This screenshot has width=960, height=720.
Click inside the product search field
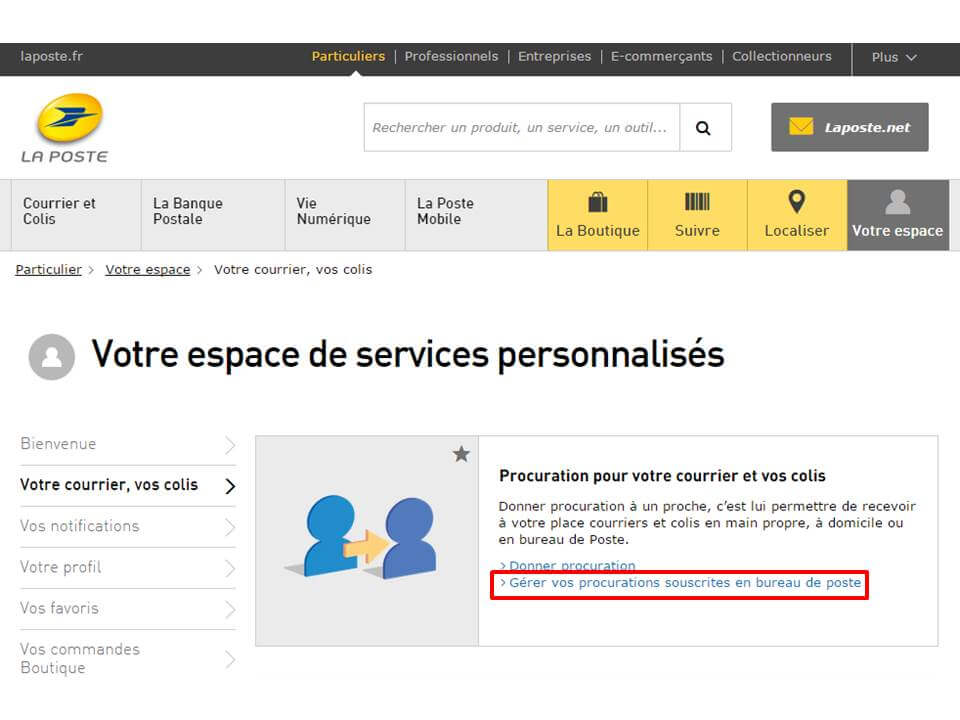coord(520,127)
